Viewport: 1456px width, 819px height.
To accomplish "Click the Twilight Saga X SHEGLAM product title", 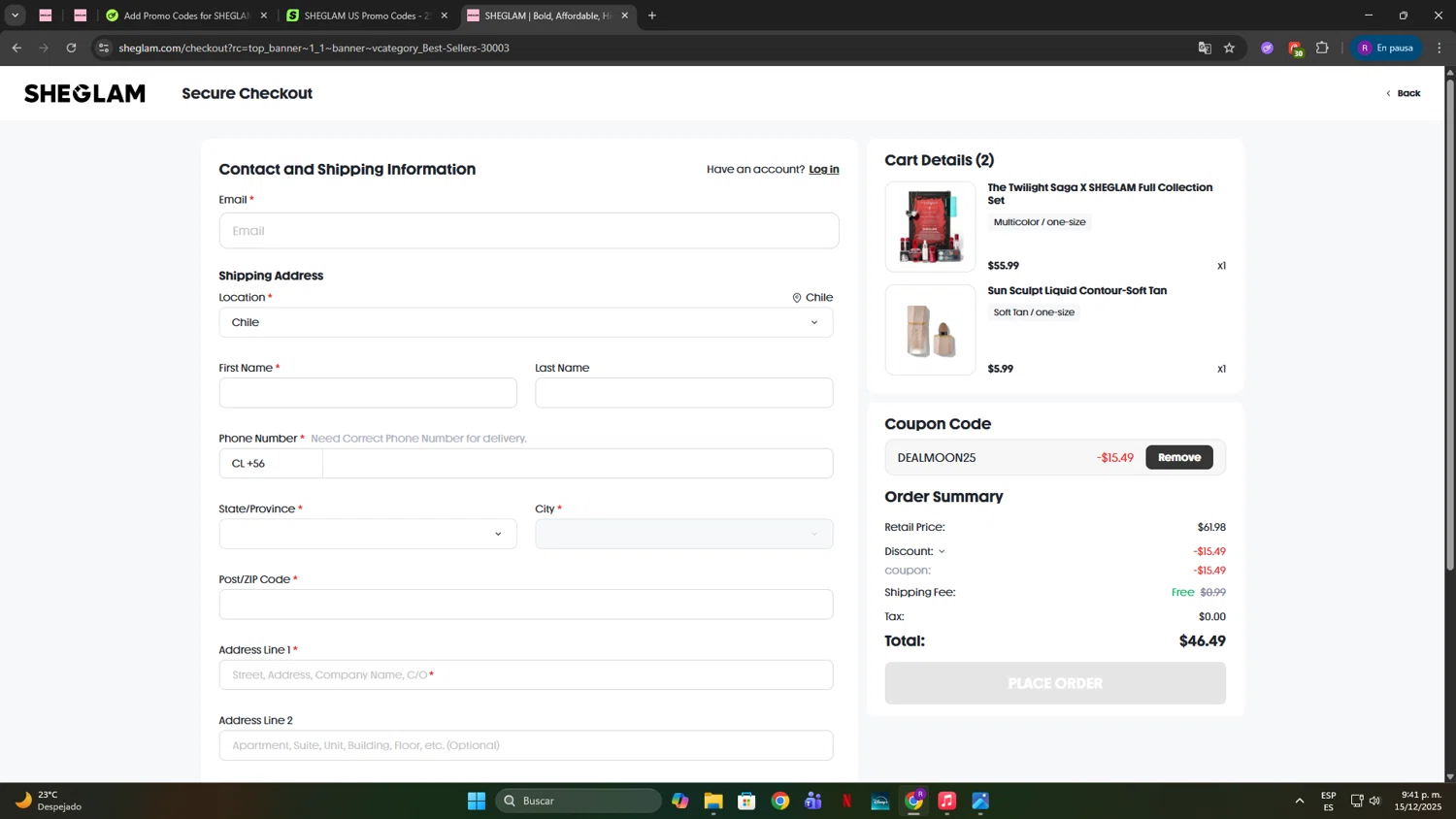I will pyautogui.click(x=1100, y=194).
